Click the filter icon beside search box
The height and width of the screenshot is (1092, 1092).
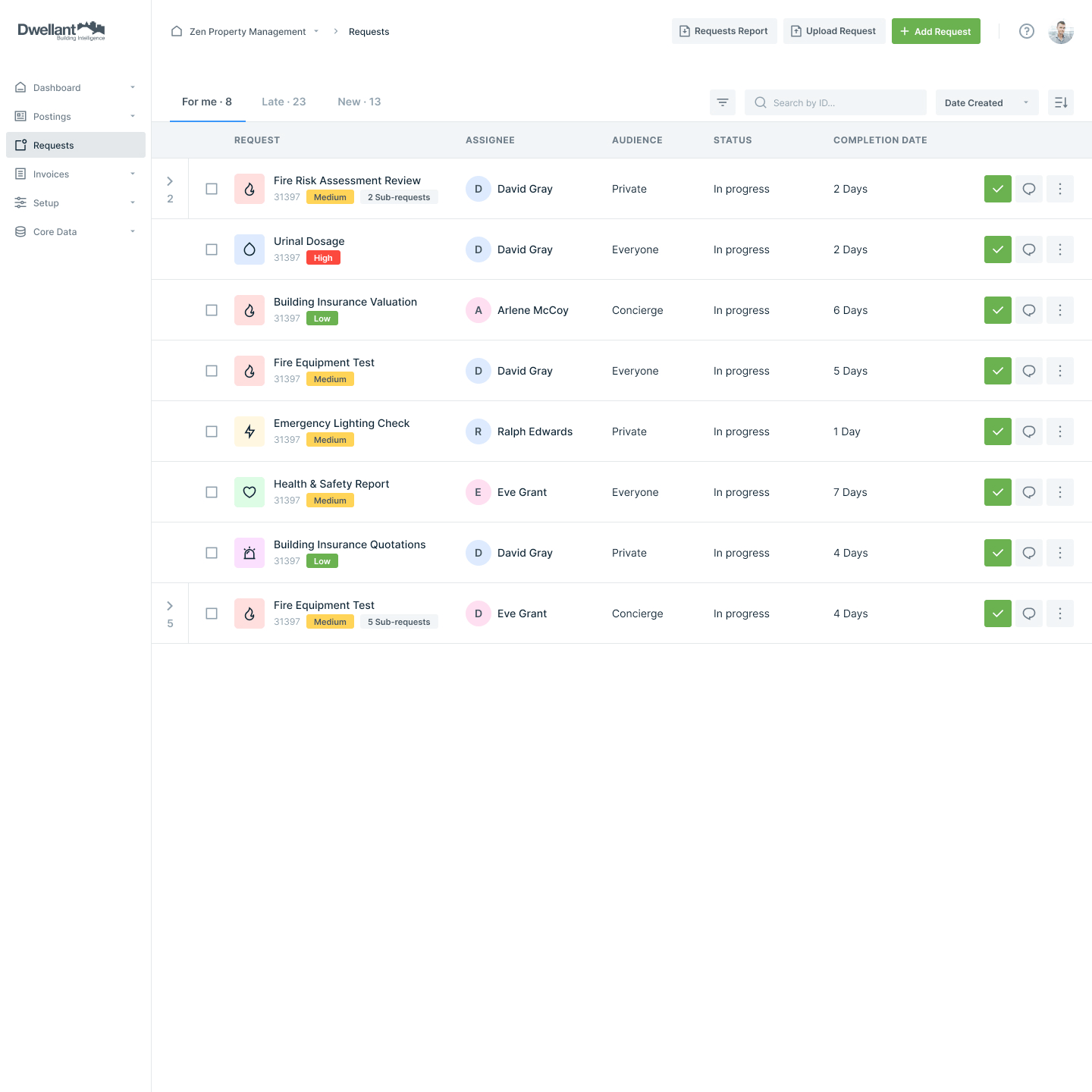722,102
